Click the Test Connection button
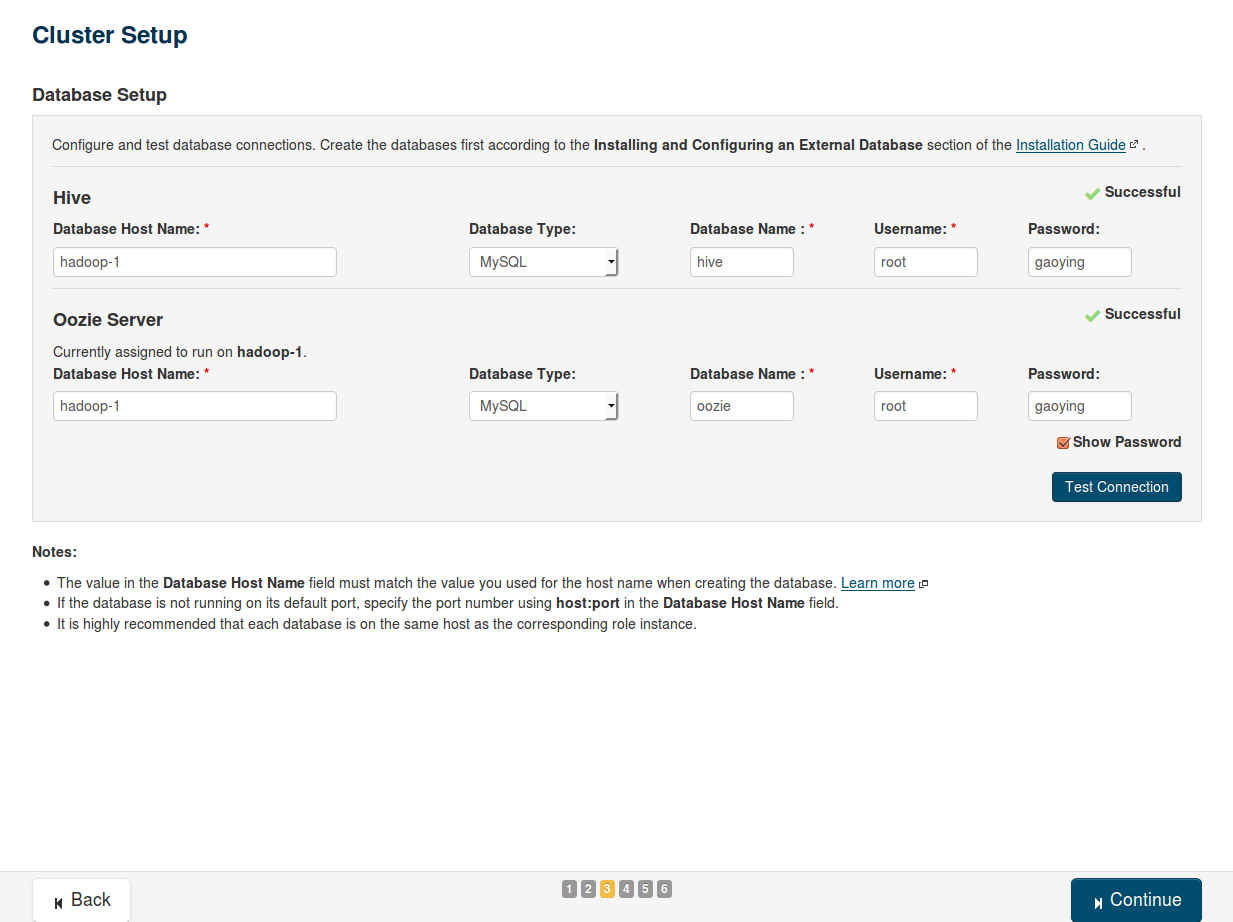 click(1117, 487)
